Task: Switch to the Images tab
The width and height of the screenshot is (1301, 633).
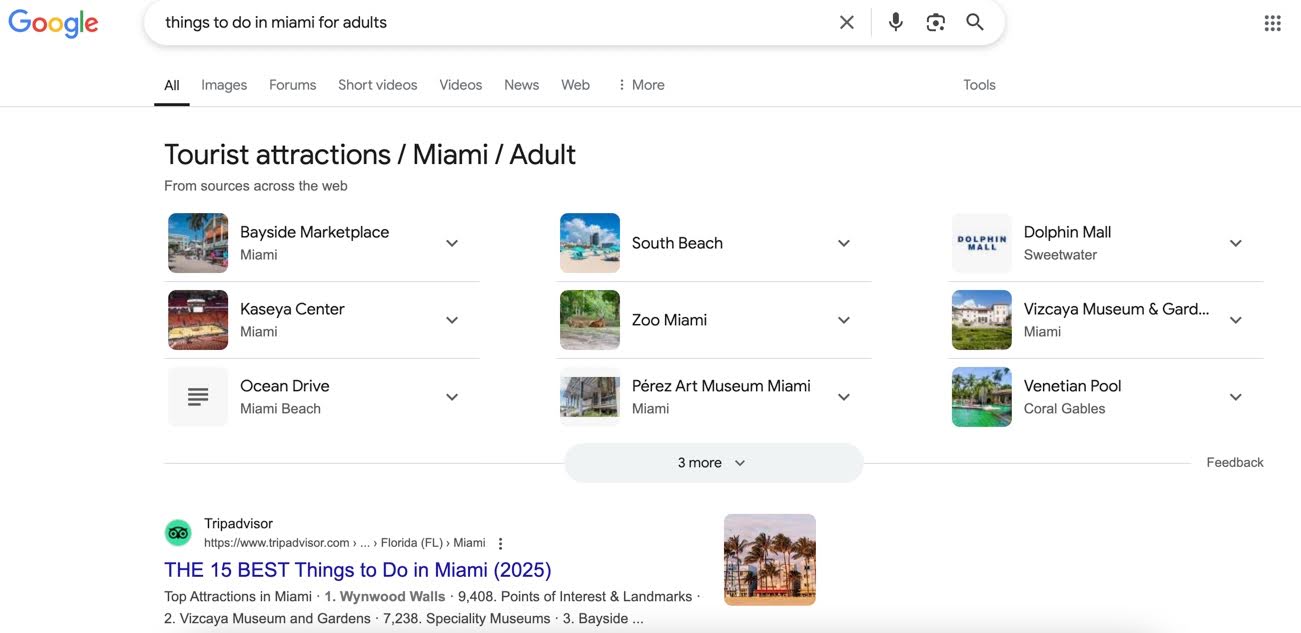Action: [224, 85]
